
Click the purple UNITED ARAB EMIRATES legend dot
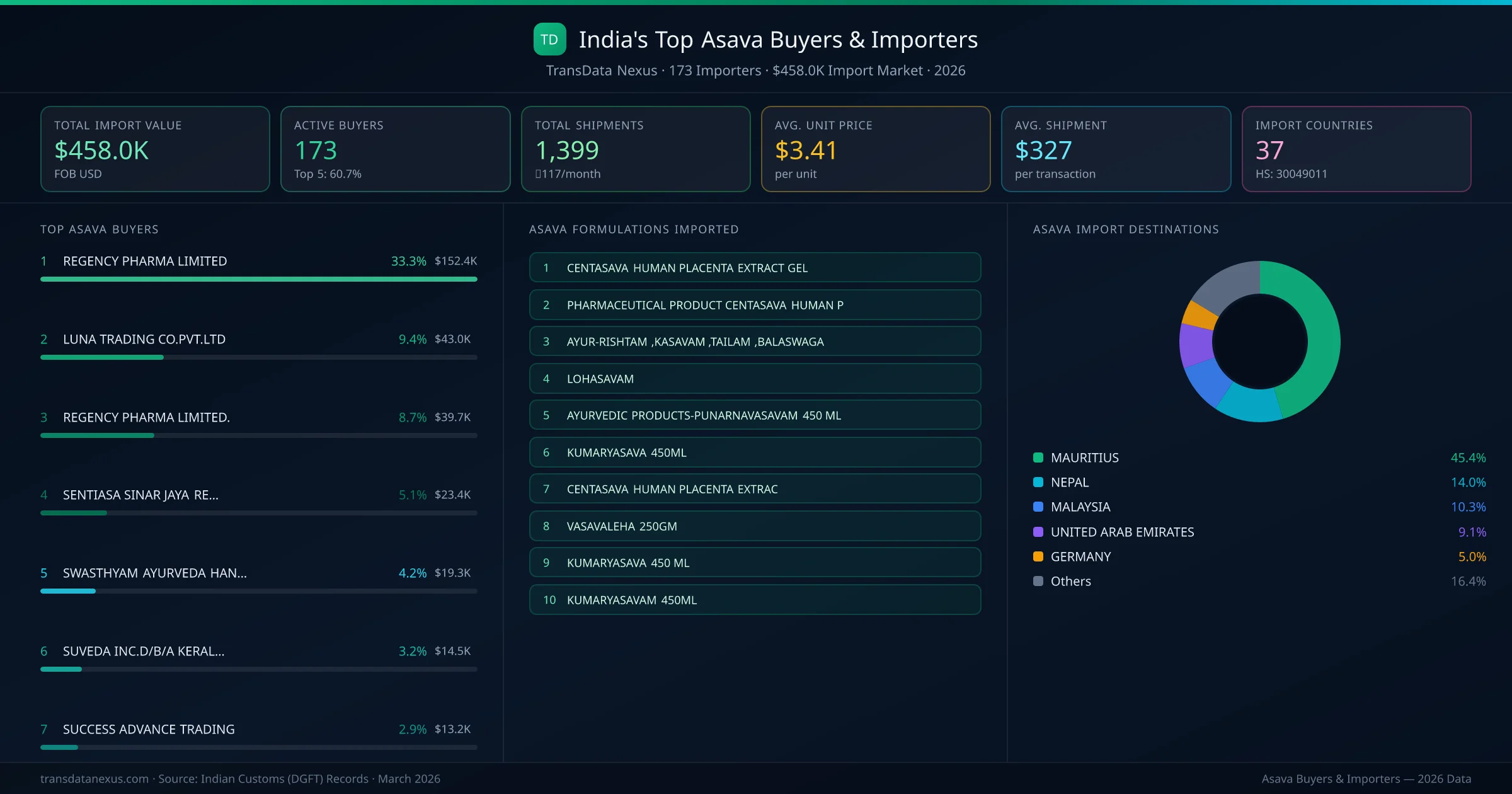pos(1037,532)
